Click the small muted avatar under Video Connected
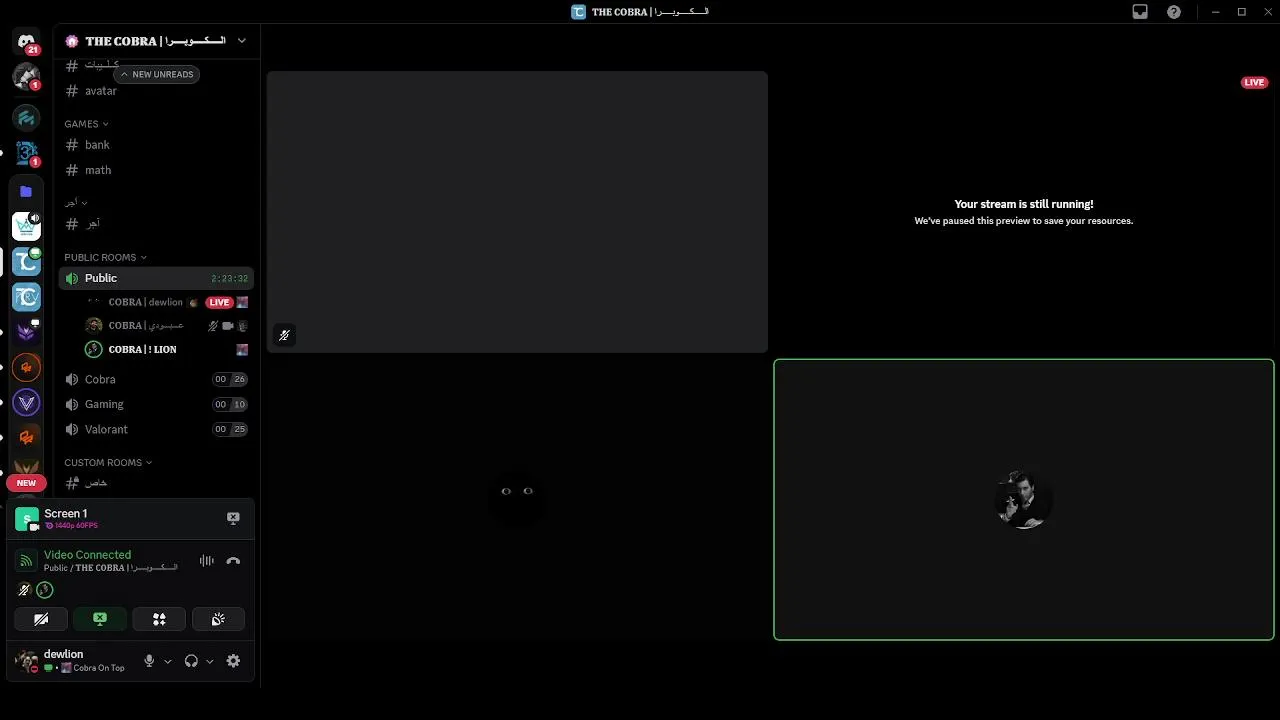Image resolution: width=1280 pixels, height=720 pixels. point(24,590)
